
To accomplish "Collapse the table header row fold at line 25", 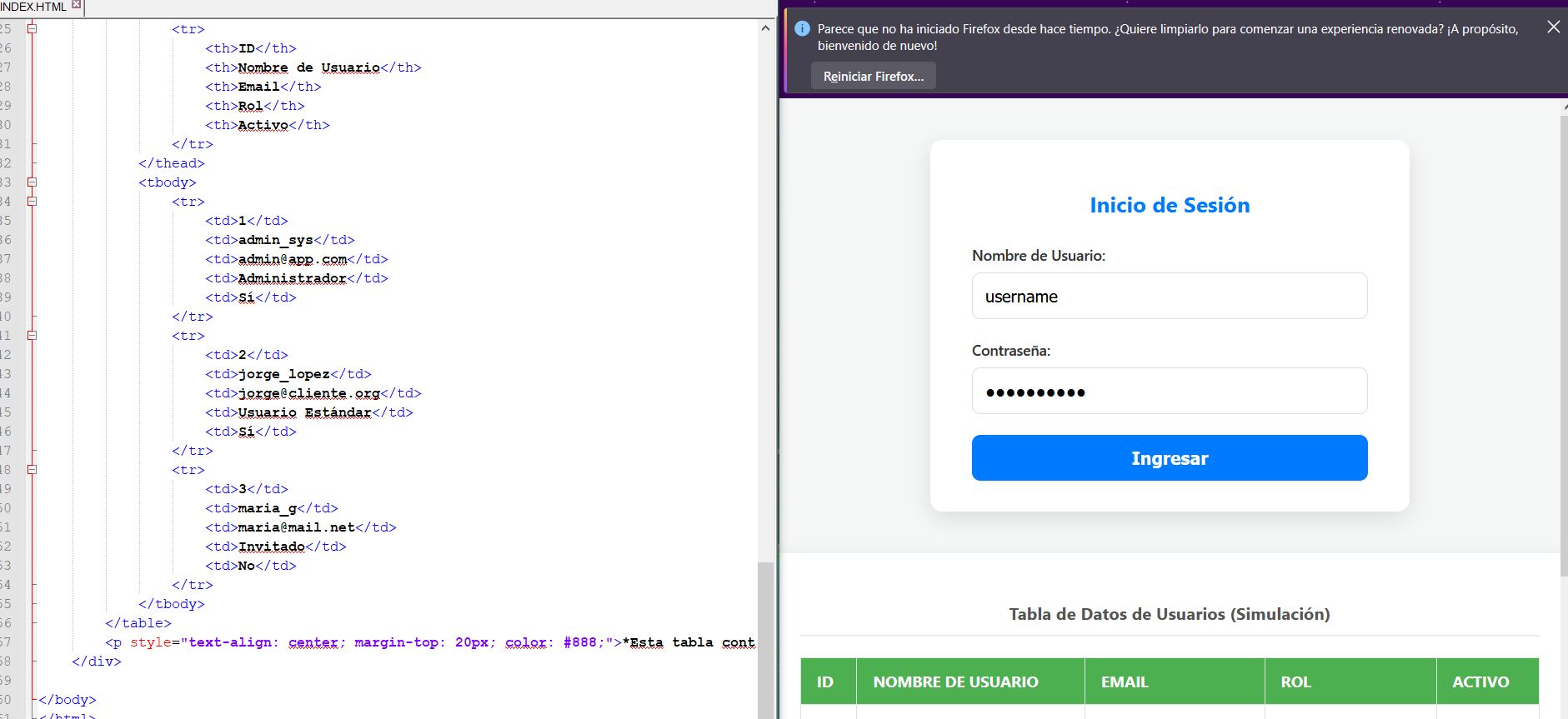I will [x=32, y=29].
